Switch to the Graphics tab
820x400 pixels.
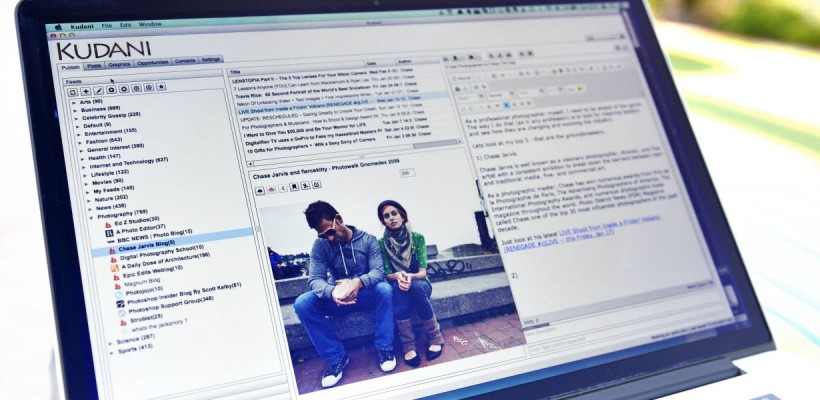(x=119, y=65)
